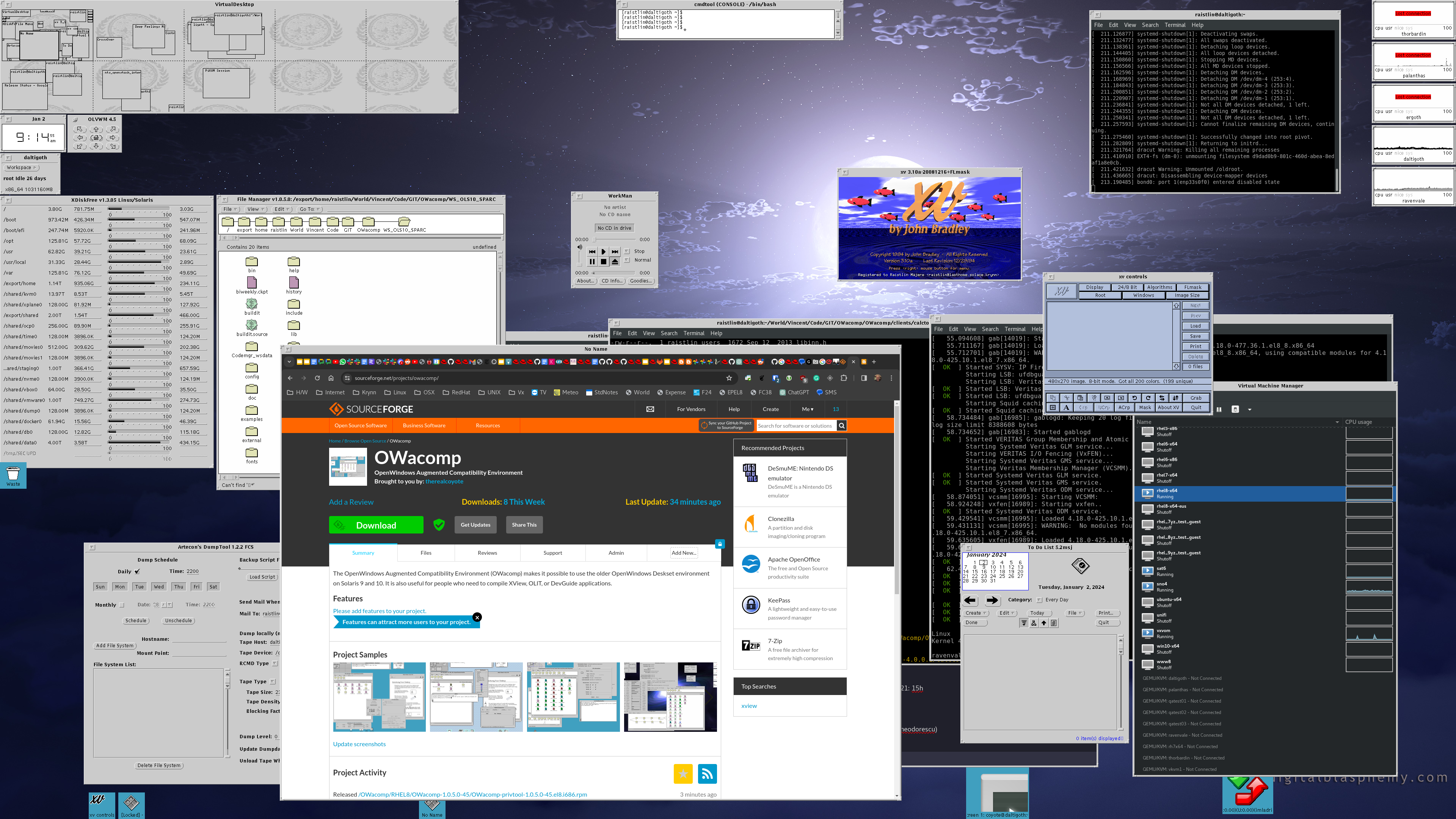Screen dimensions: 1456x819
Task: Click the browser reload icon
Action: tap(317, 378)
